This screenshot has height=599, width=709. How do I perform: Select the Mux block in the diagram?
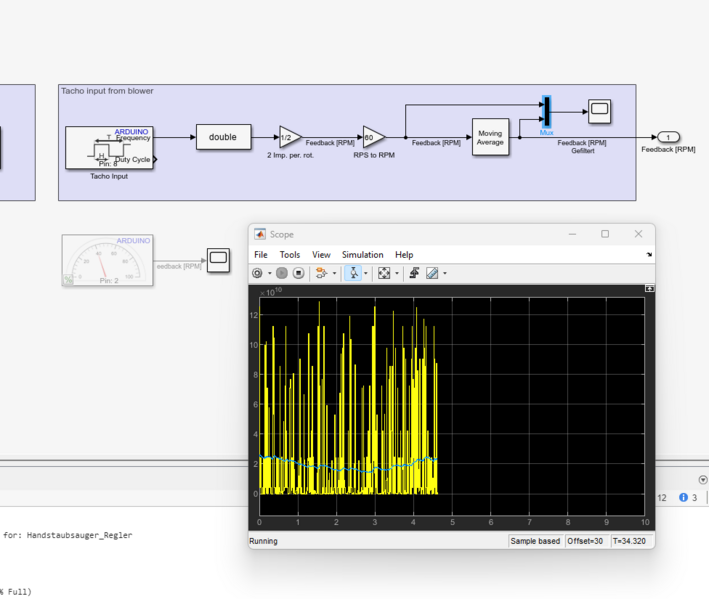pos(546,113)
